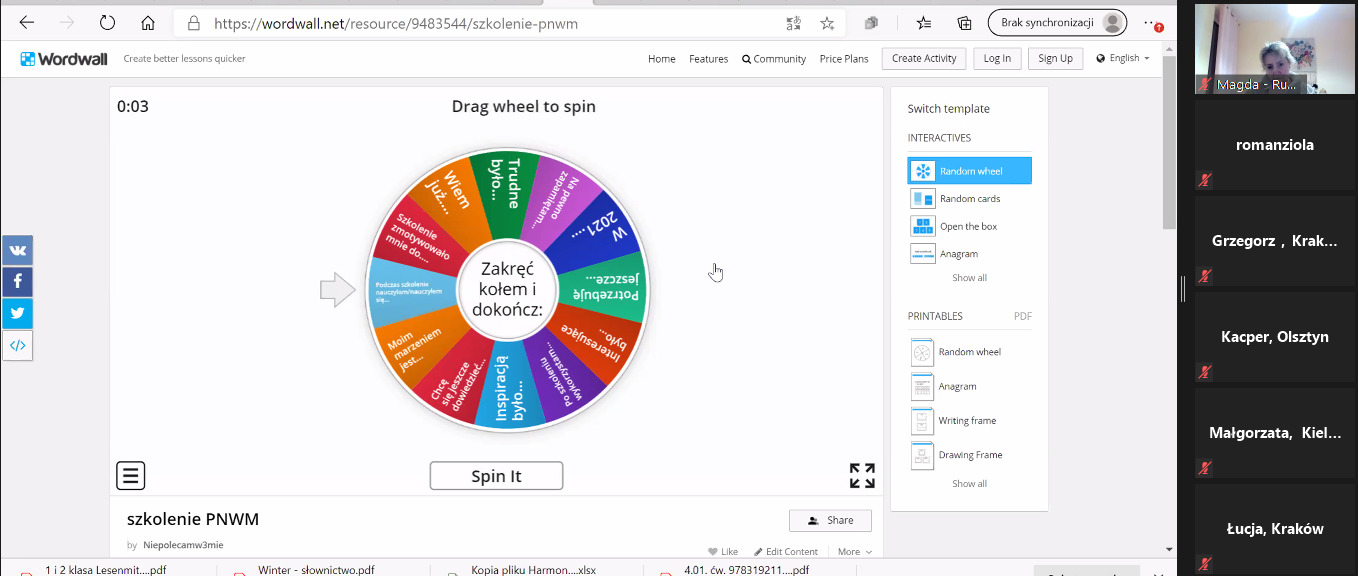Open the Edit Content link
1358x576 pixels.
click(x=786, y=552)
